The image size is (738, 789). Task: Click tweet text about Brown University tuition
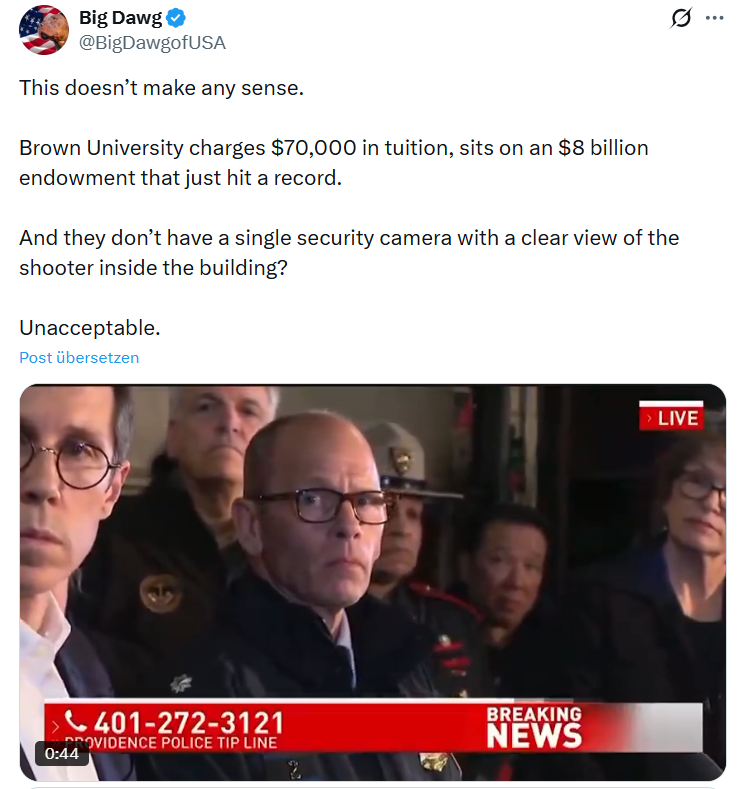(x=334, y=163)
